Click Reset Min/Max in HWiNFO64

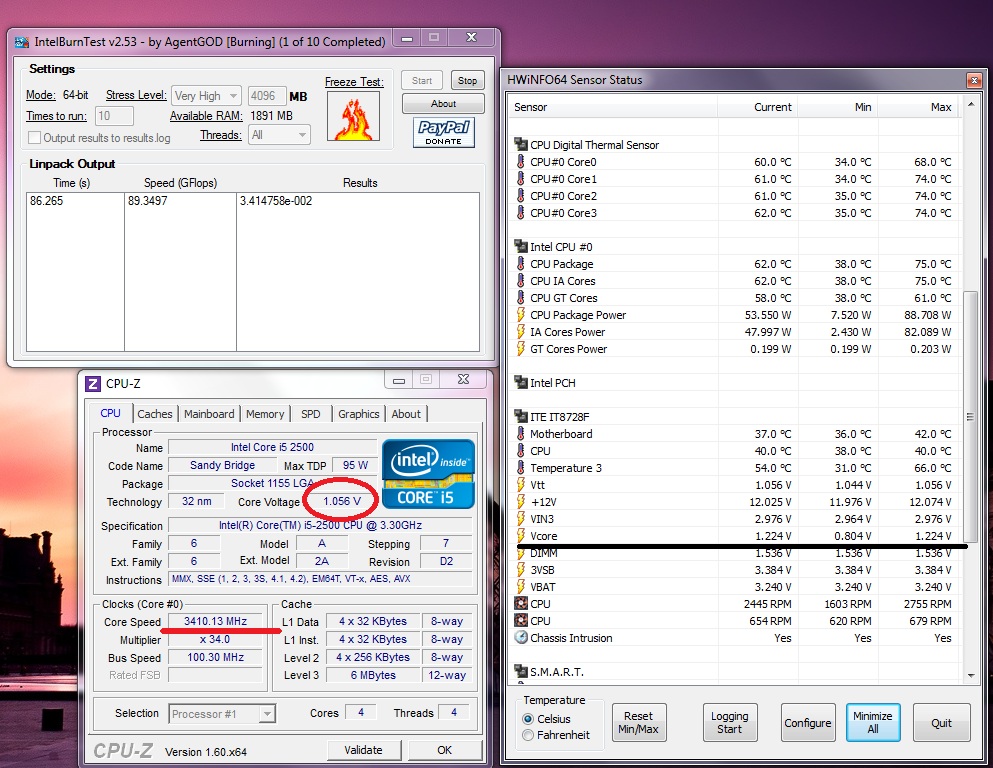point(638,722)
